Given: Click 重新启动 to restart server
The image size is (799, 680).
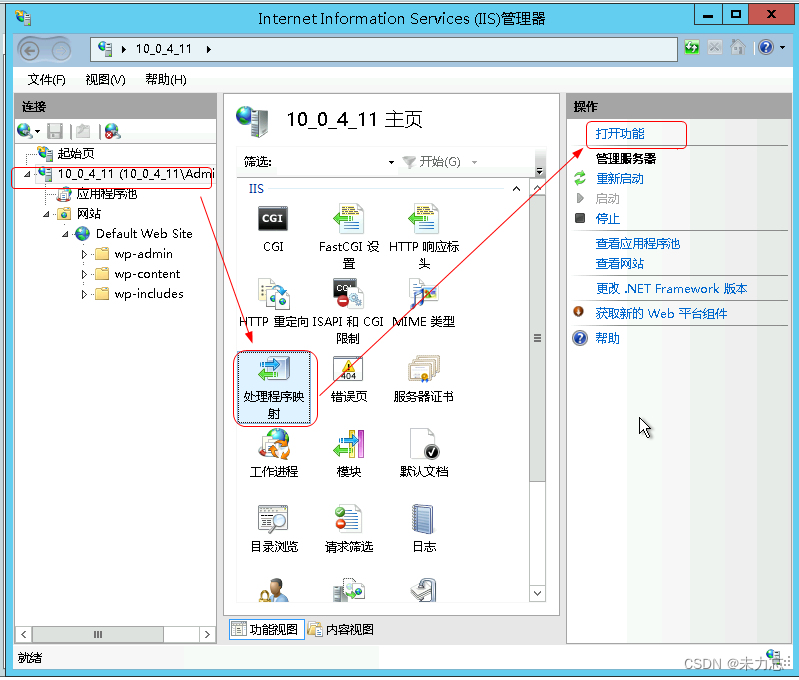Looking at the screenshot, I should [x=620, y=179].
